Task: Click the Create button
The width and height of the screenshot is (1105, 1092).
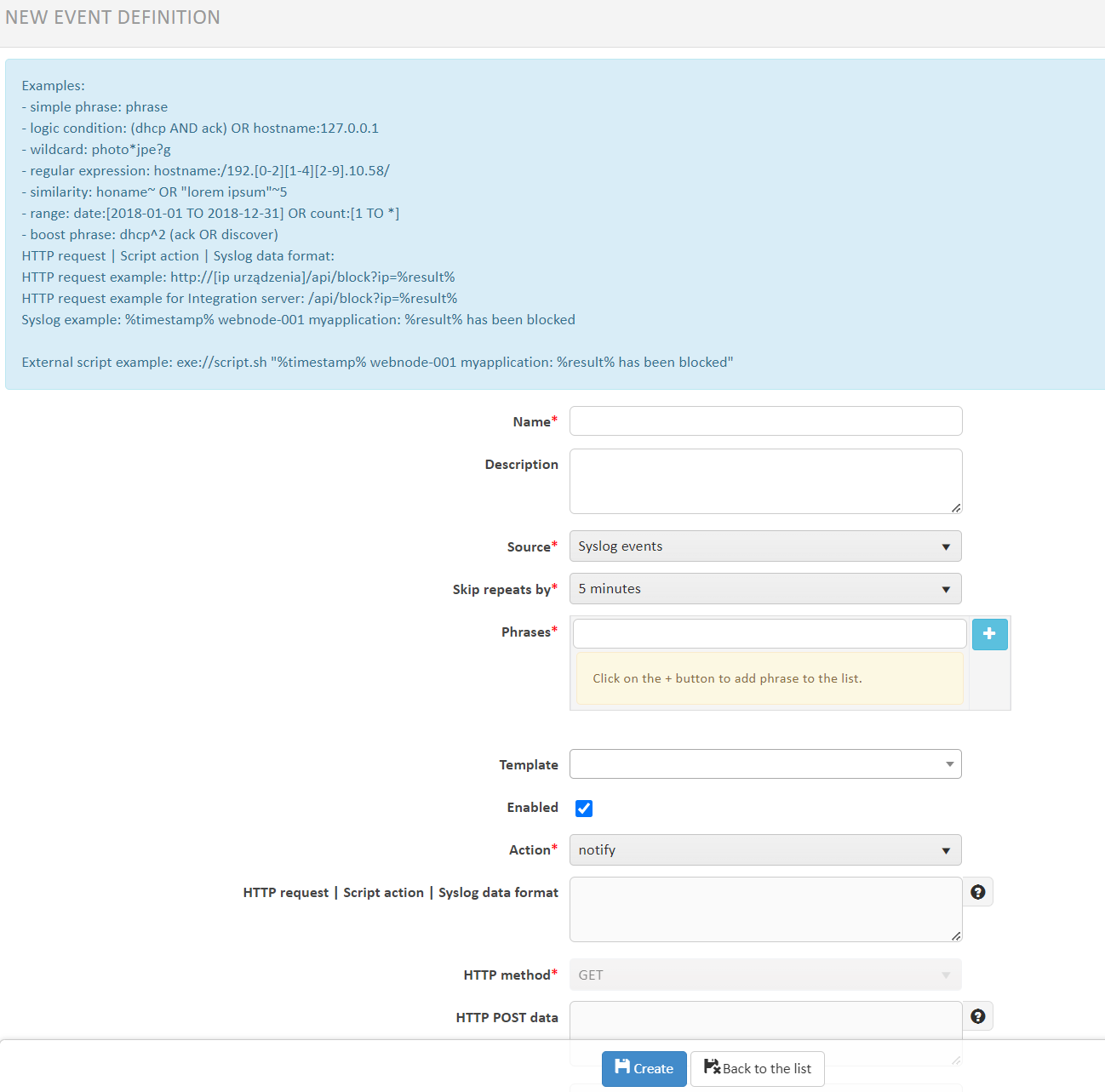Action: click(644, 1069)
